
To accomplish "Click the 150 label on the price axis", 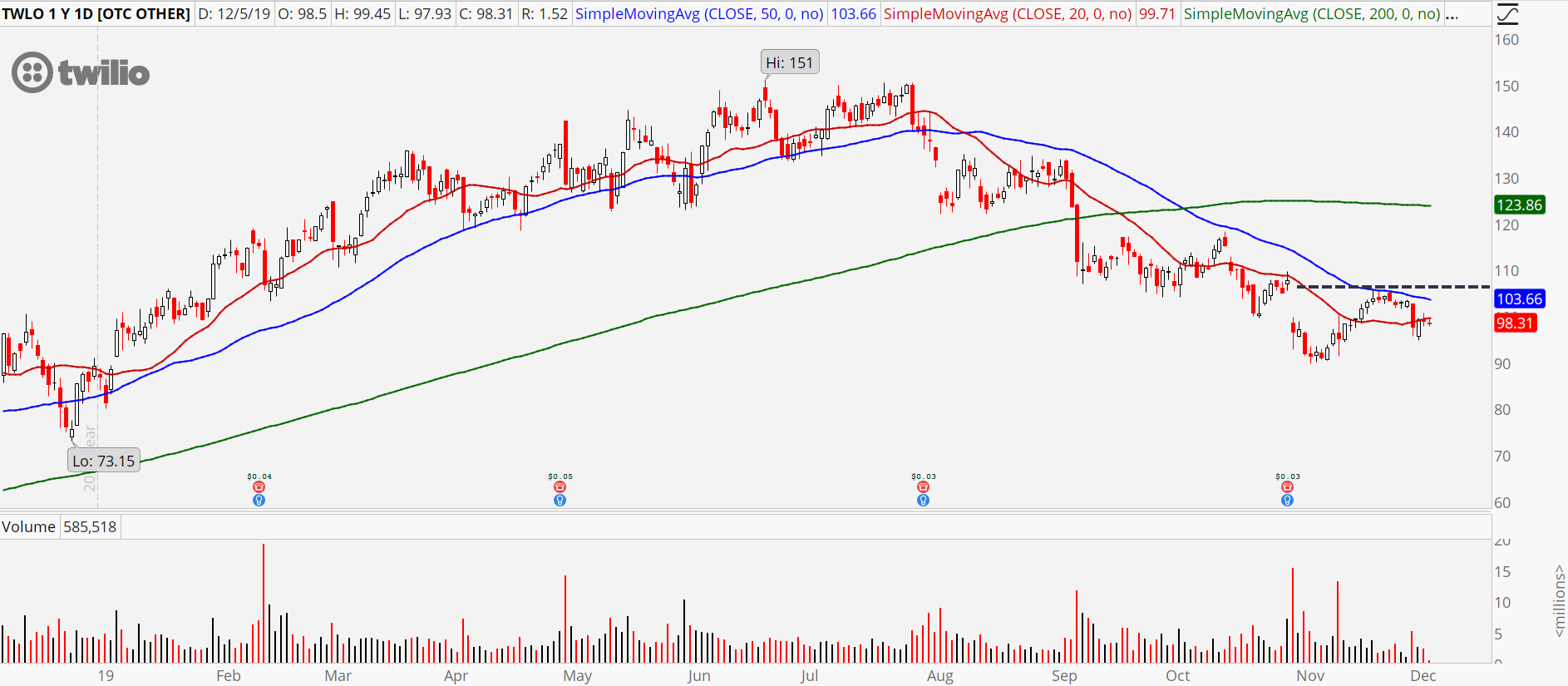I will pos(1506,86).
